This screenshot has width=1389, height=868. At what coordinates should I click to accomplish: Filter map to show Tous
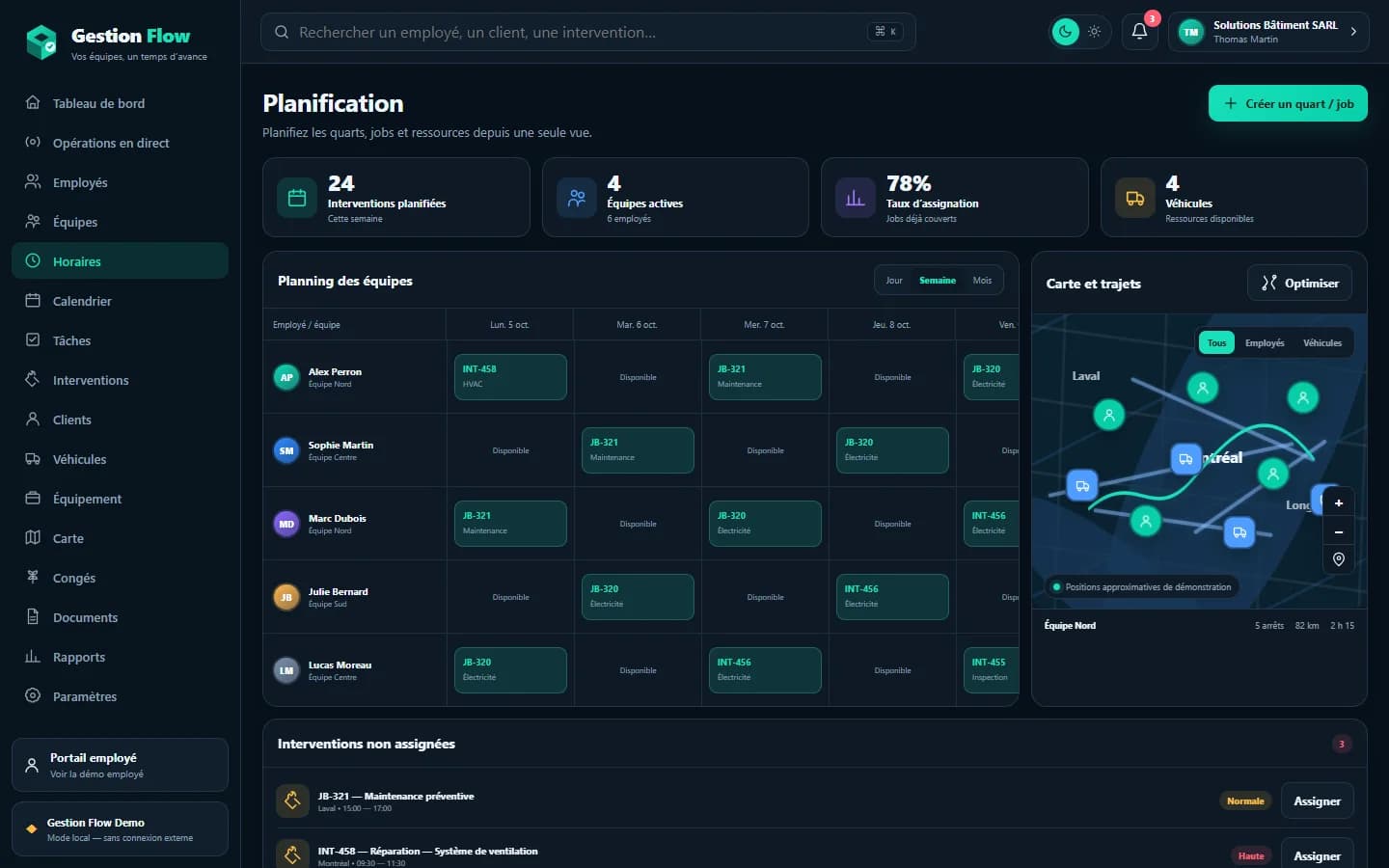point(1216,342)
